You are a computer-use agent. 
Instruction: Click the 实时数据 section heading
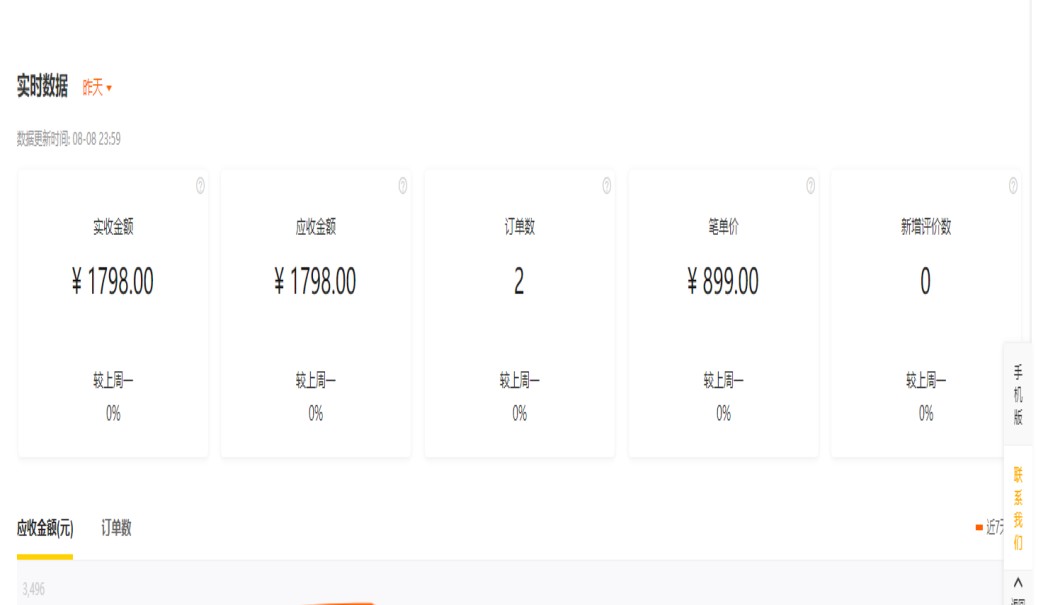42,87
